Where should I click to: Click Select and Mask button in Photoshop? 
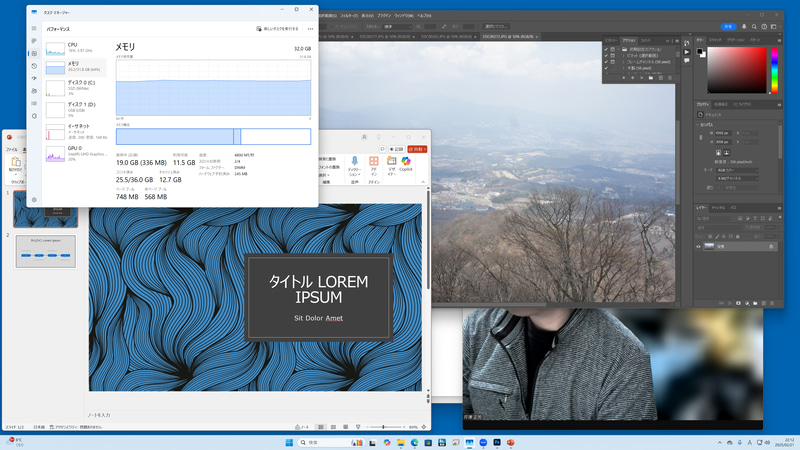pyautogui.click(x=496, y=27)
